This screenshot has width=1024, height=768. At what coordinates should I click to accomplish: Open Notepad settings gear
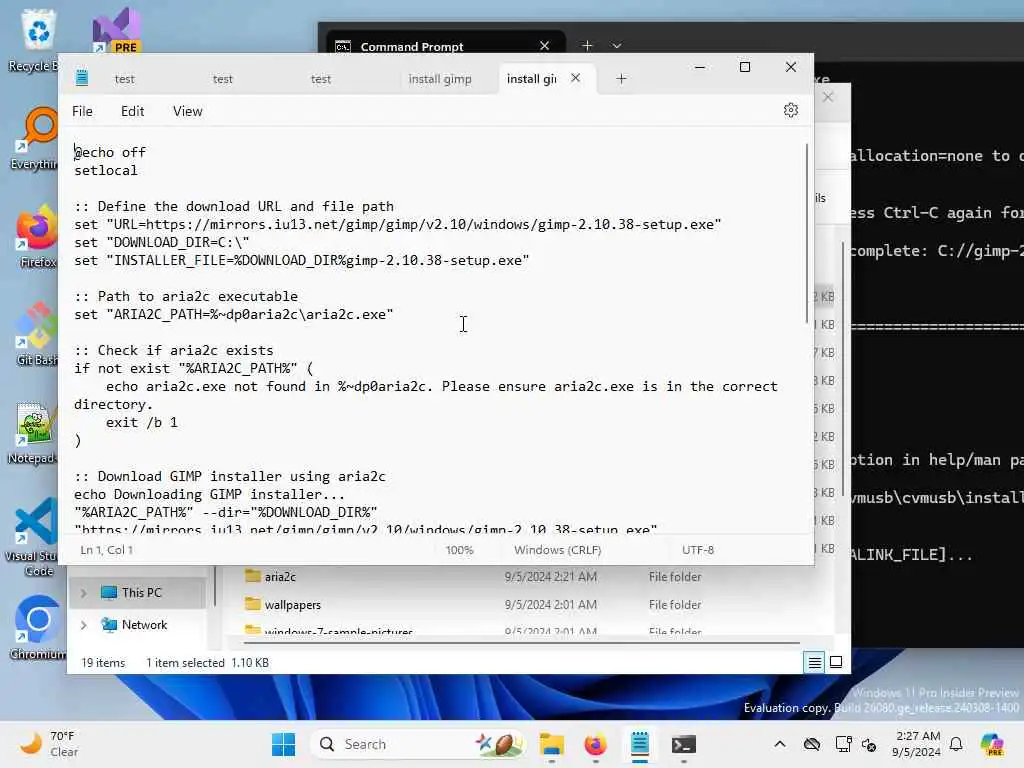click(x=790, y=110)
